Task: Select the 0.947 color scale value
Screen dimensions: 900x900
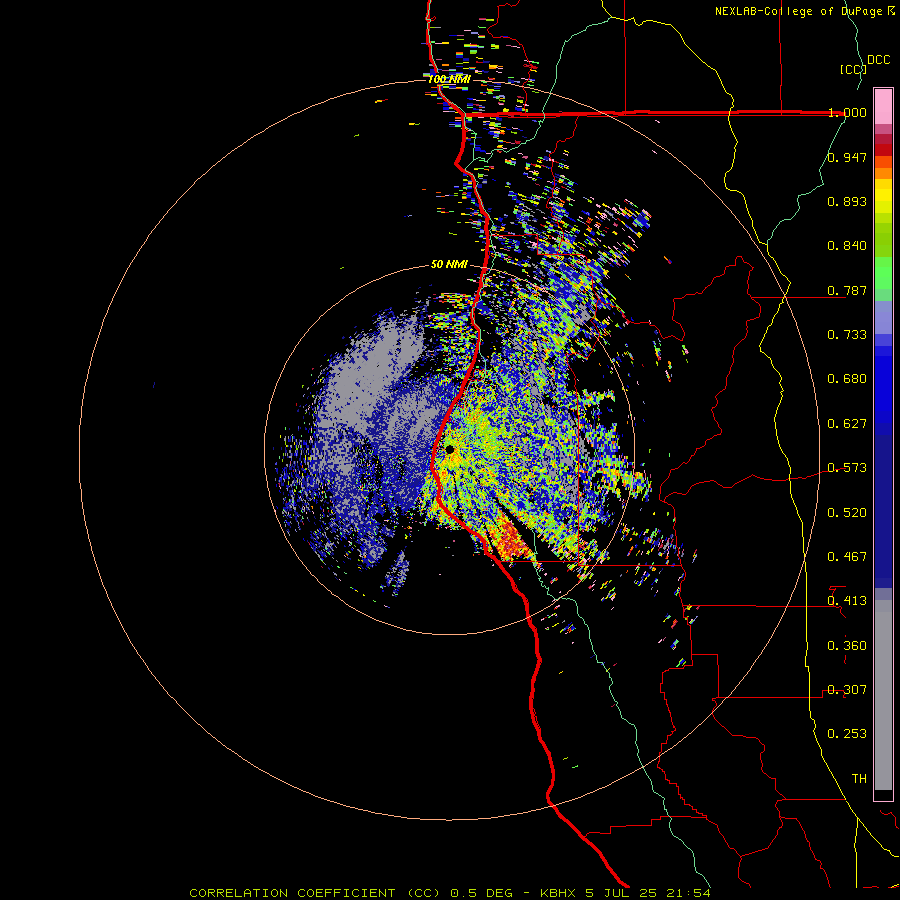Action: (847, 157)
